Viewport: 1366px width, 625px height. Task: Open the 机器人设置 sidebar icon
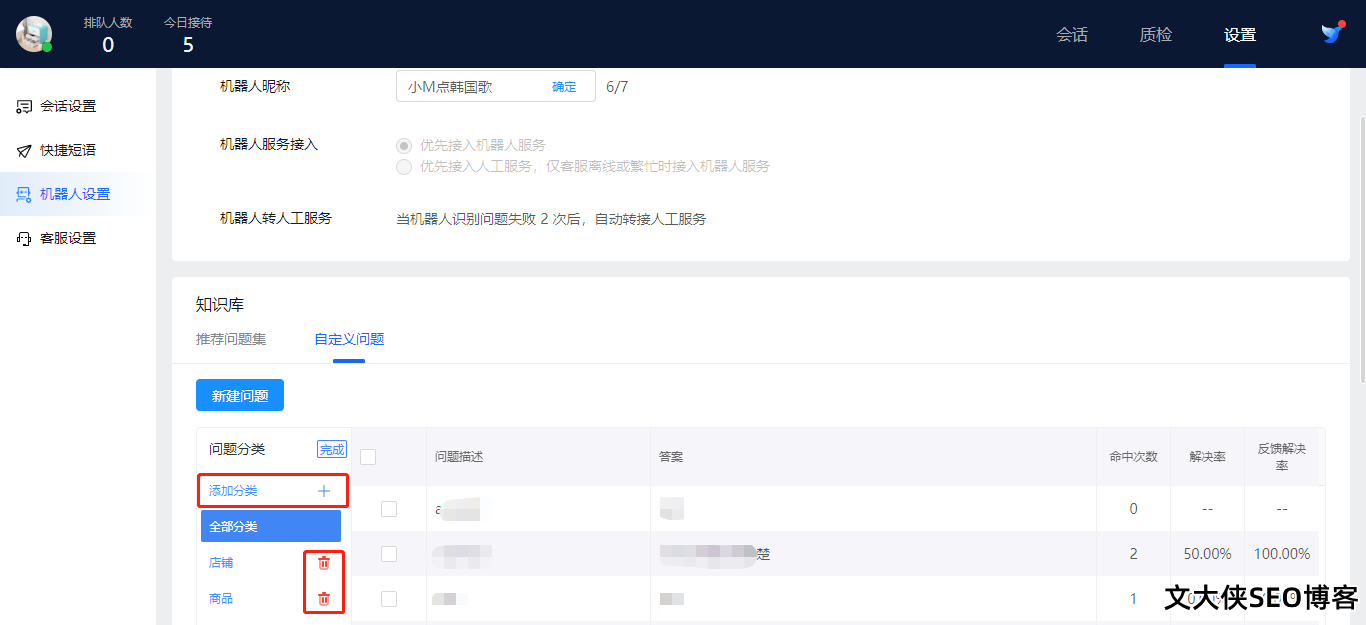(x=23, y=193)
